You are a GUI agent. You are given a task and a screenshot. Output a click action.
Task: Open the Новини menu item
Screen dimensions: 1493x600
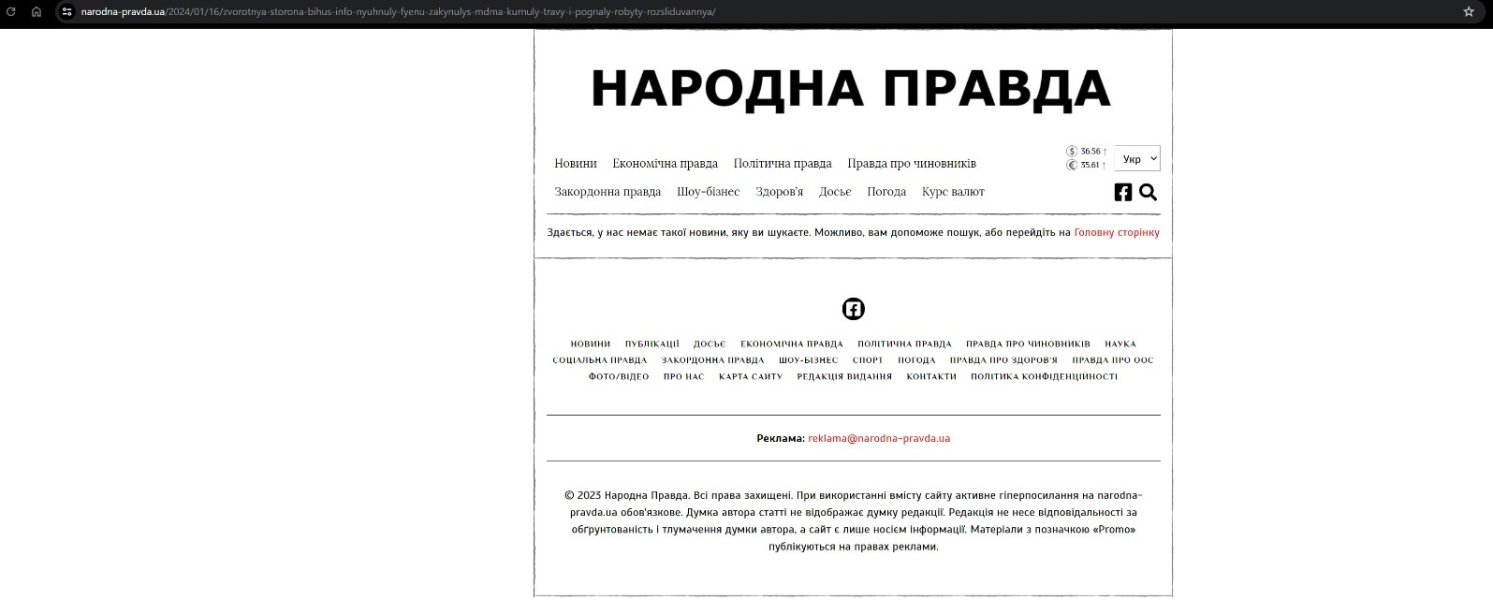575,163
